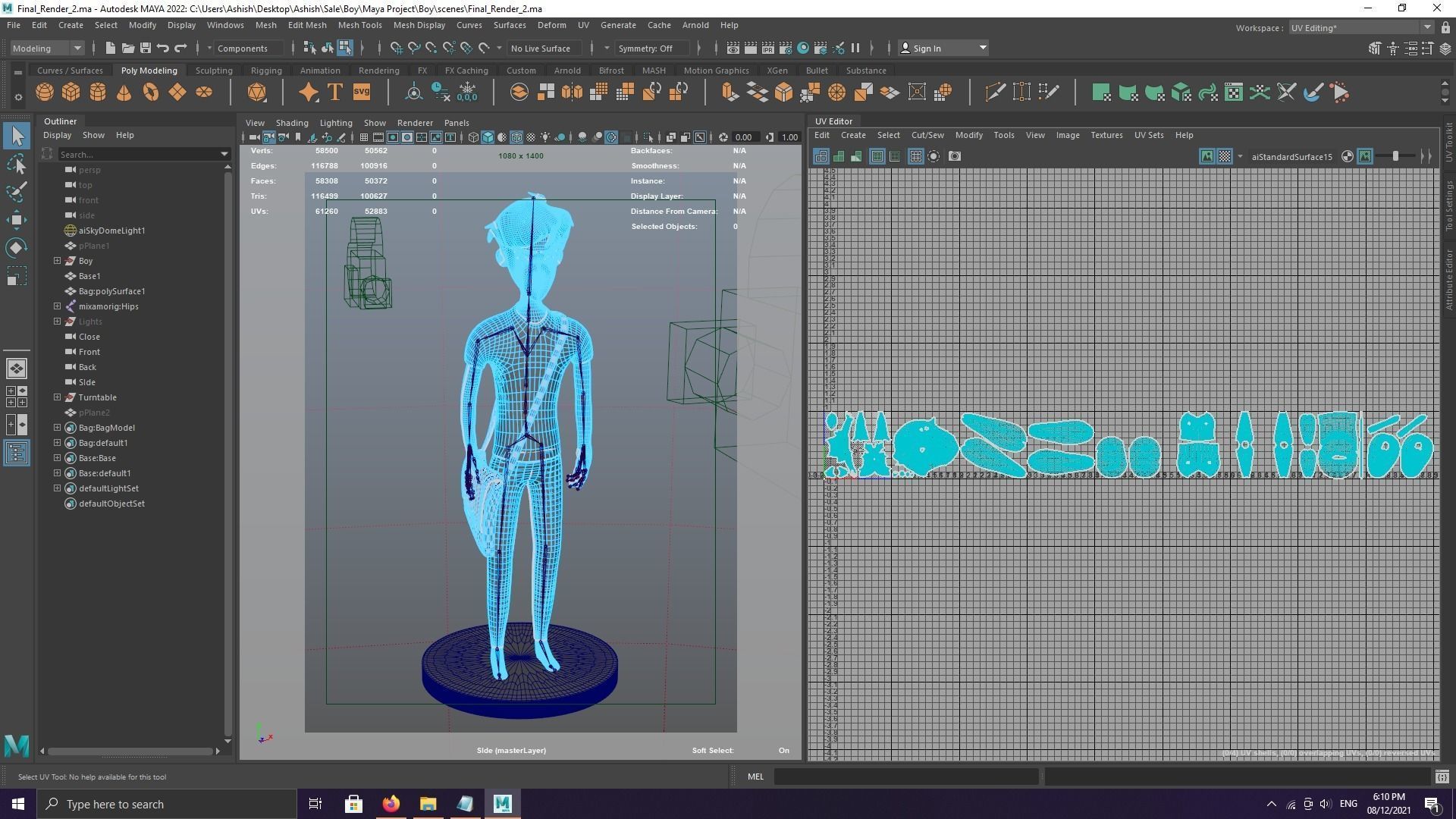Click the 3D paint brush shelf icon
1456x819 pixels.
pyautogui.click(x=1313, y=93)
